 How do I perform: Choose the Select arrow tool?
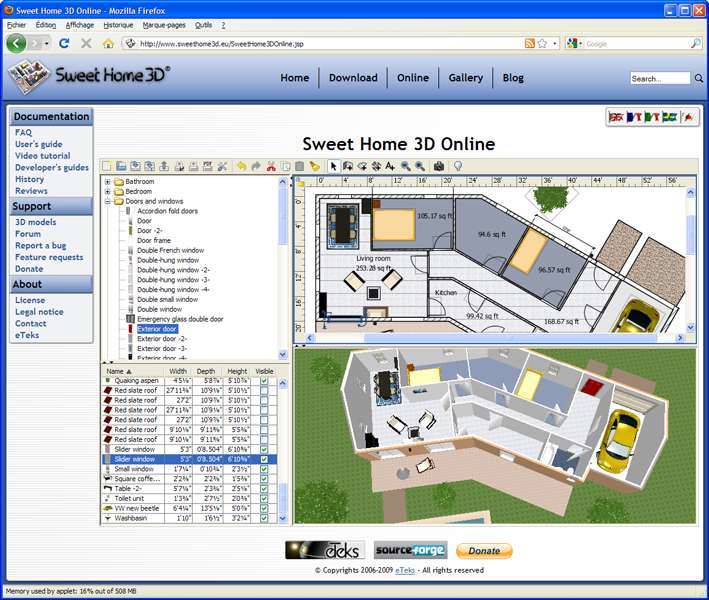point(334,166)
